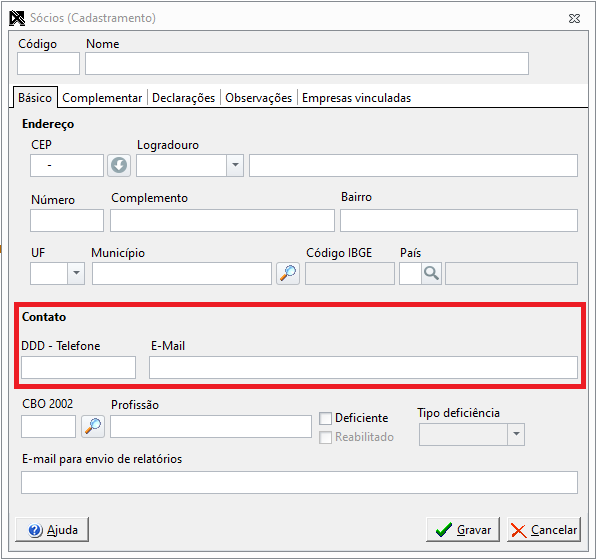Viewport: 597px width, 560px height.
Task: Expand the Tipo deficiência dropdown
Action: (x=516, y=434)
